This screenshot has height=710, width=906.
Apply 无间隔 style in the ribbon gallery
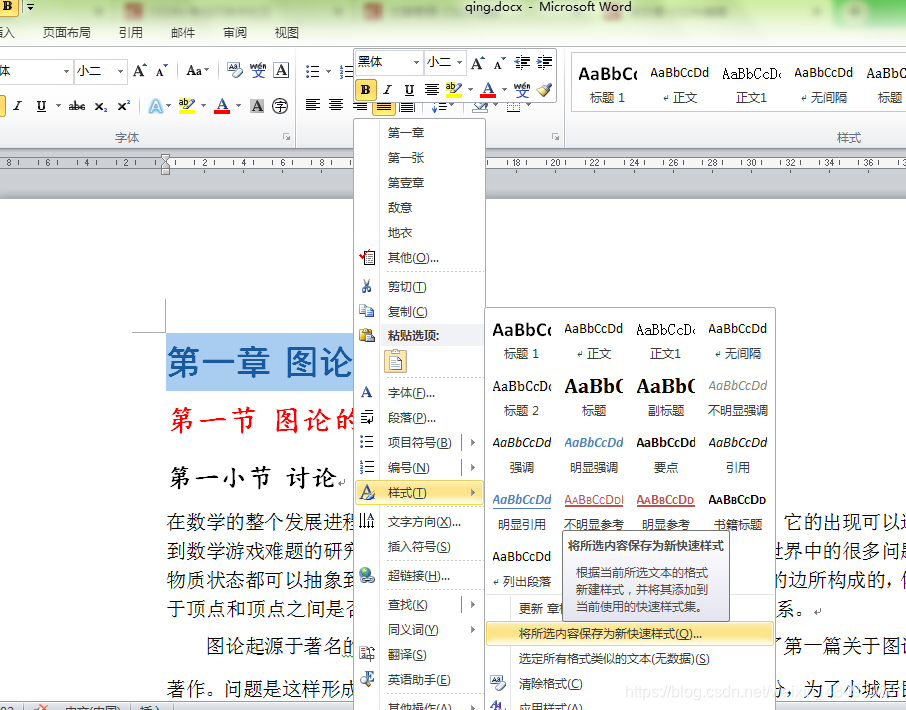point(823,84)
